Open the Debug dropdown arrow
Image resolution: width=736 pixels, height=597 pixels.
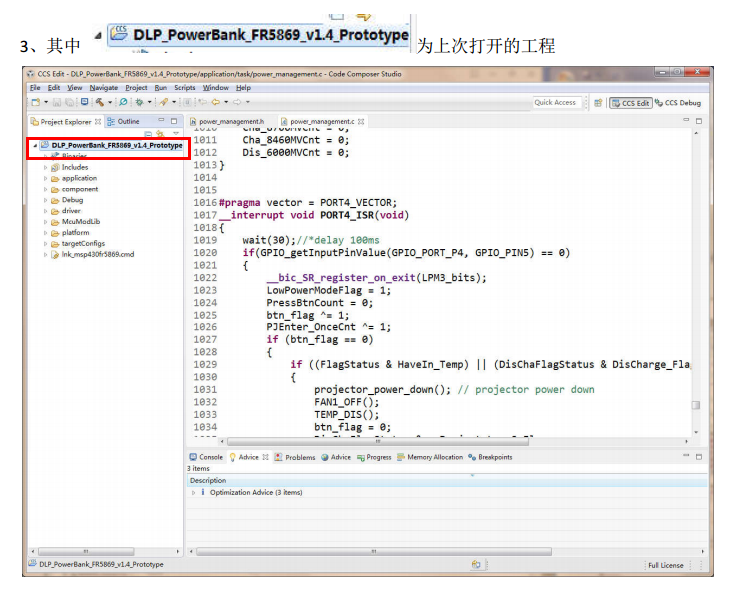click(150, 102)
